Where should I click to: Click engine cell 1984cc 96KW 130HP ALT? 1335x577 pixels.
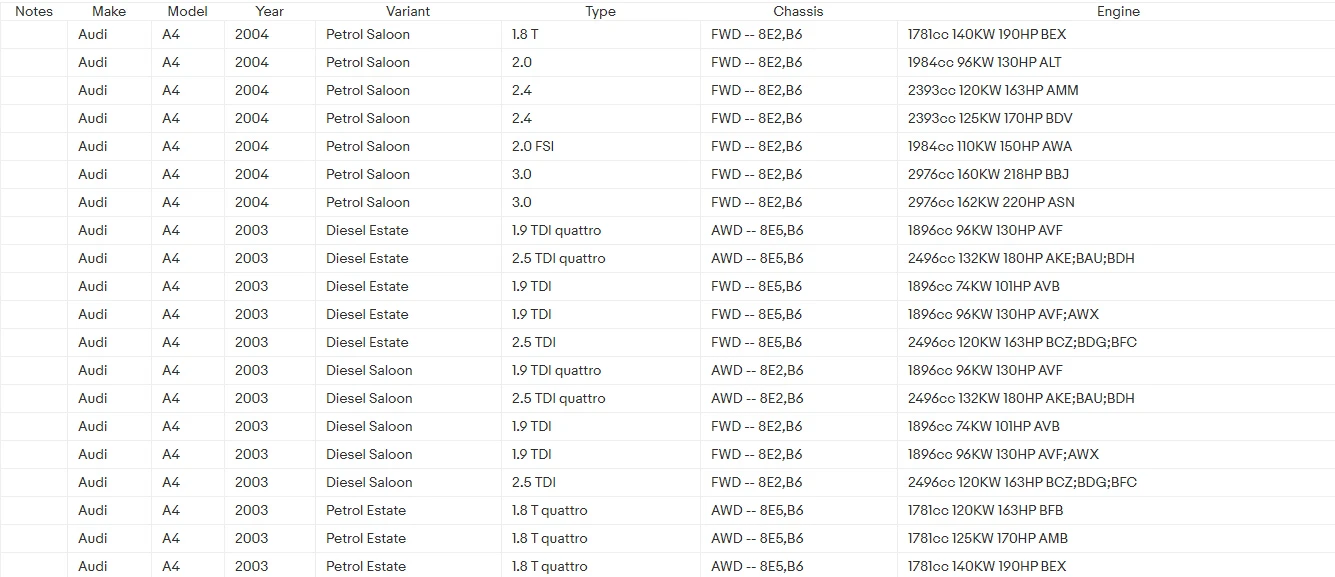(984, 62)
